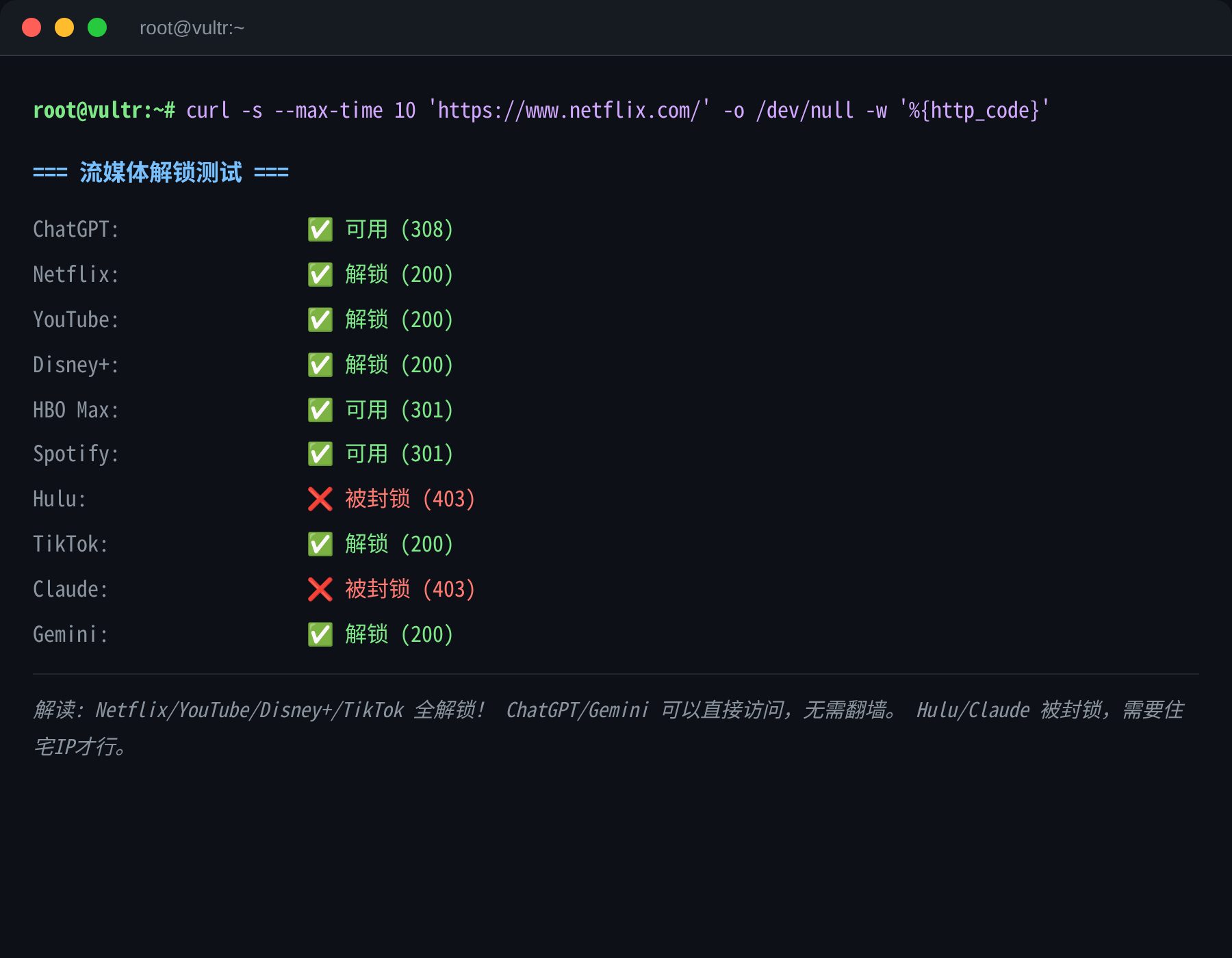1232x958 pixels.
Task: Click the HBO Max: service label
Action: [x=77, y=410]
